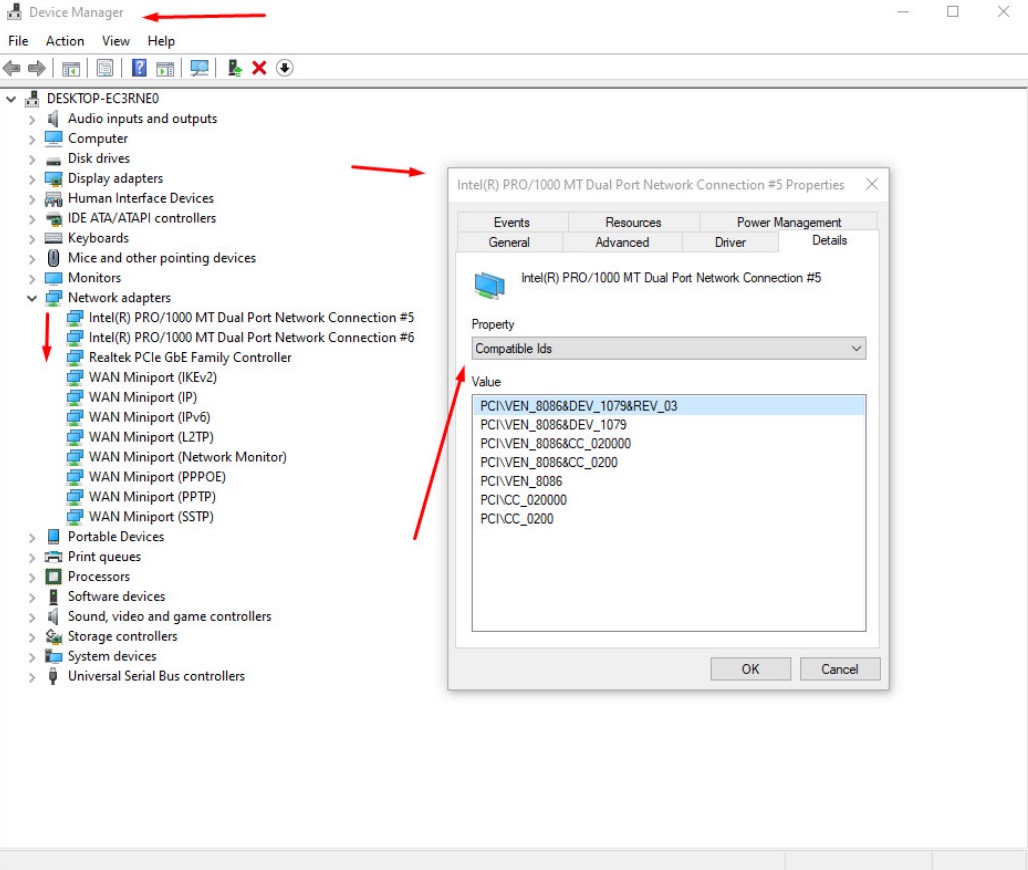Select value PCI\VEN_8086&DEV_1079

[553, 425]
